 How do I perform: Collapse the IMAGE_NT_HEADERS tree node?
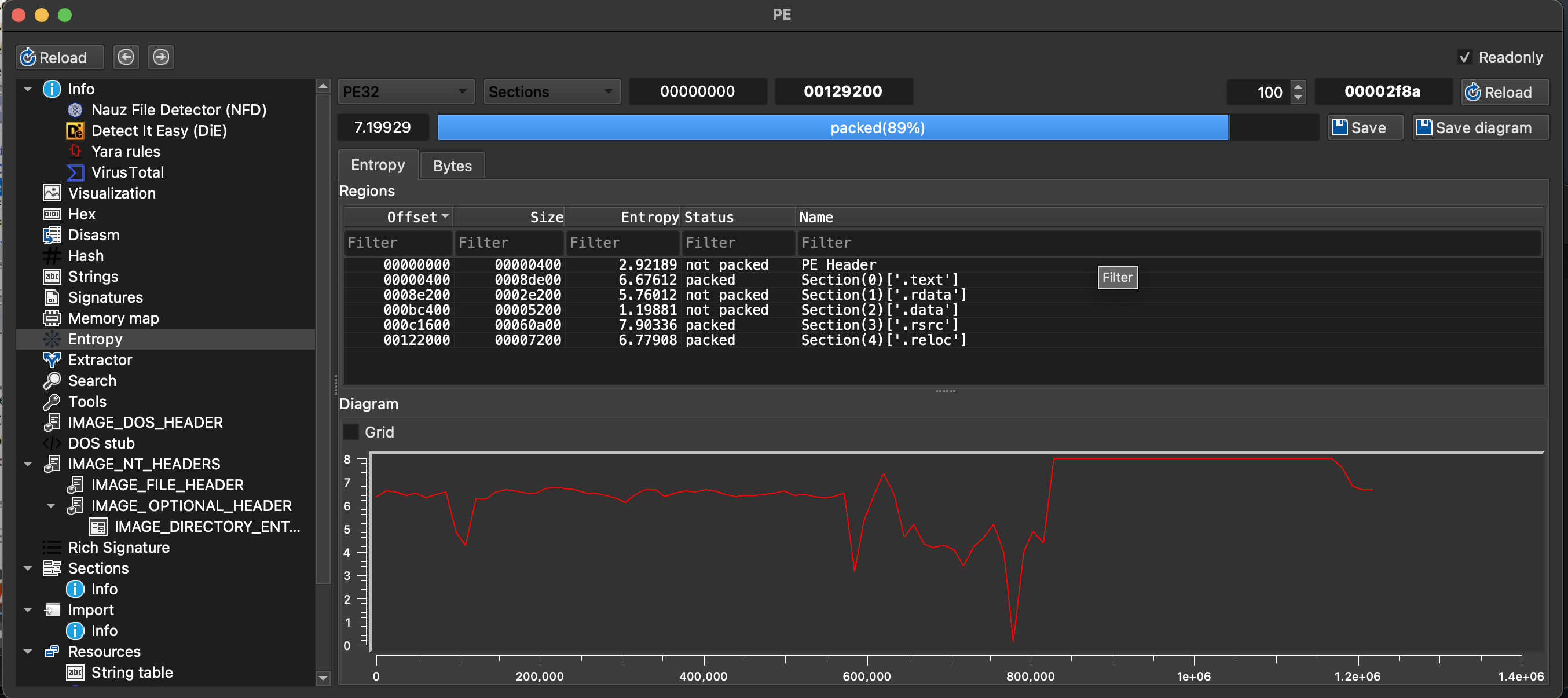[27, 464]
